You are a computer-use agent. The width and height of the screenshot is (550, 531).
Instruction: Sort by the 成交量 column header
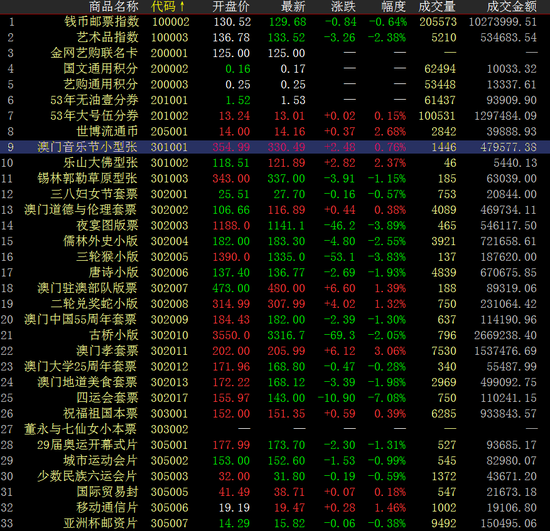[437, 6]
